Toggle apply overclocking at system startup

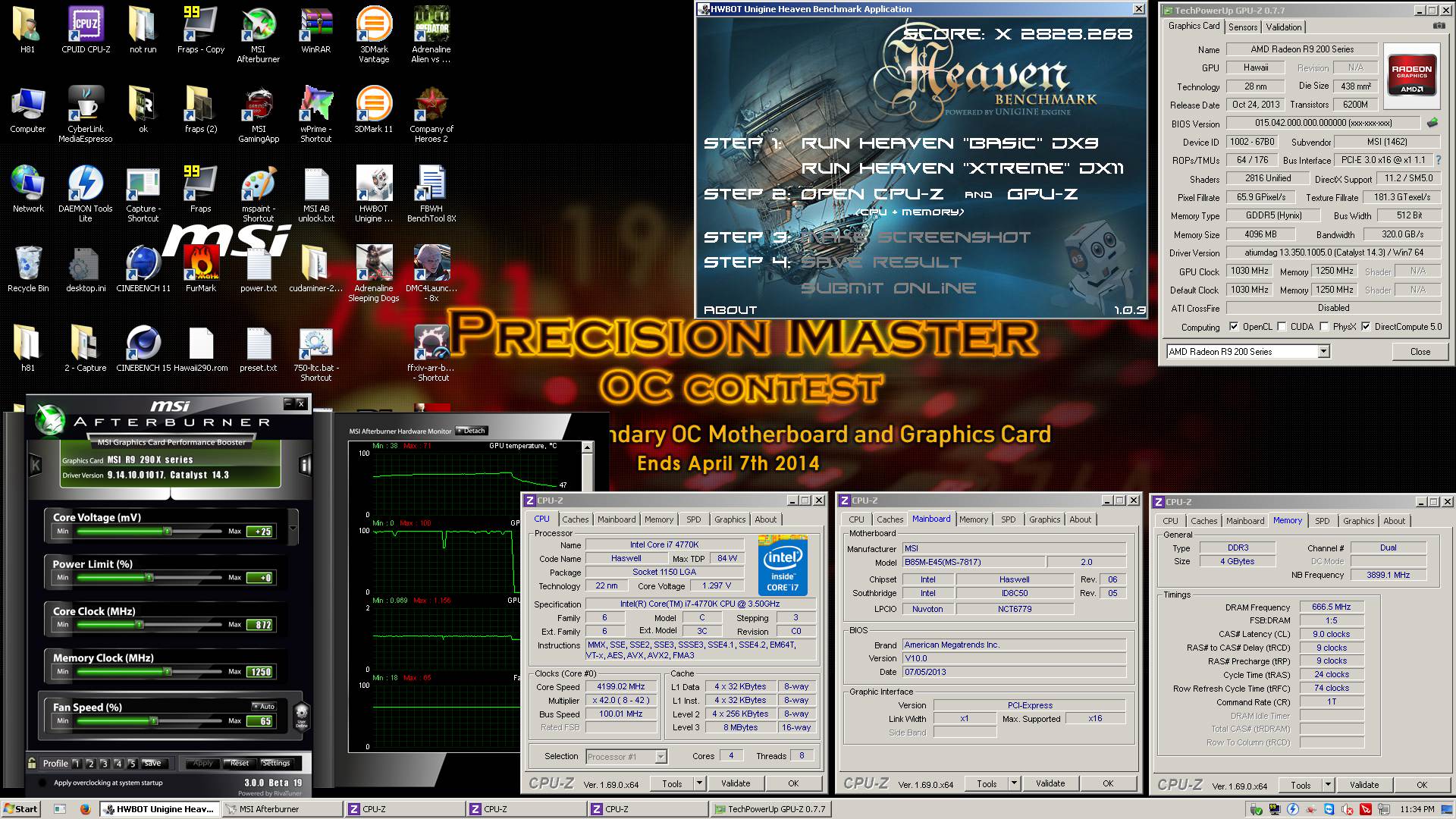(42, 783)
